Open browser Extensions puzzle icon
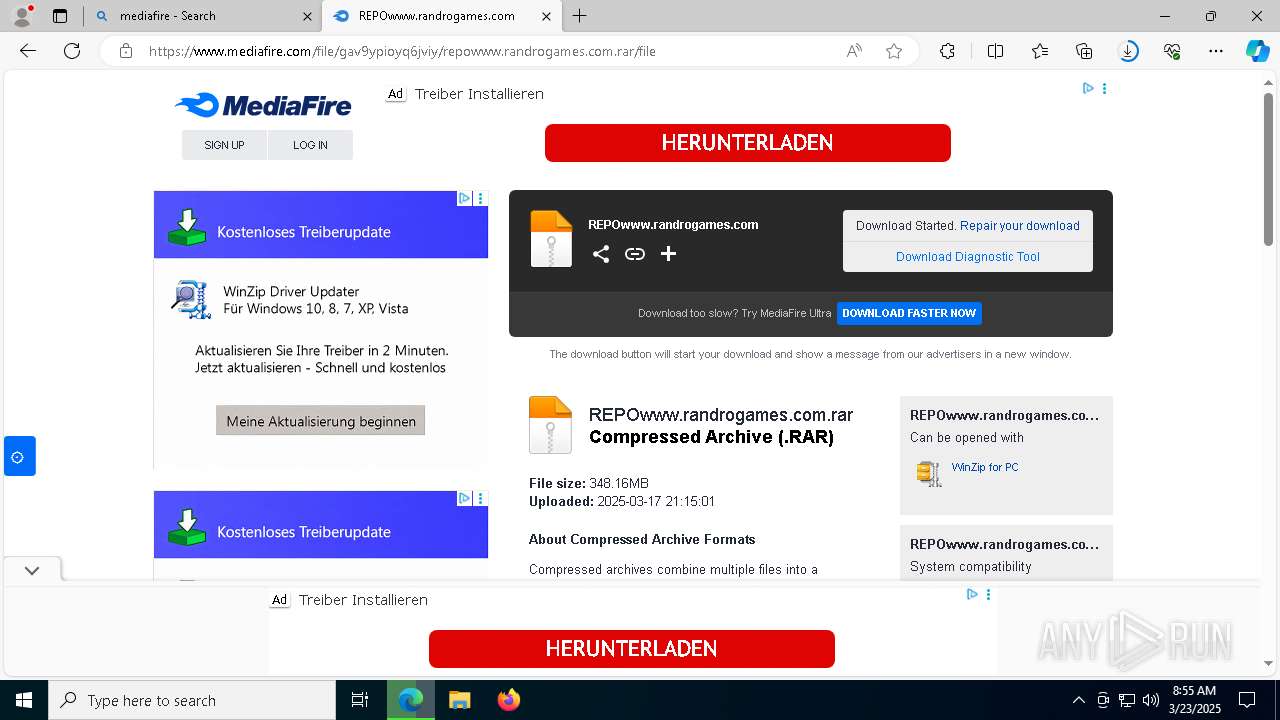1280x720 pixels. pyautogui.click(x=947, y=51)
